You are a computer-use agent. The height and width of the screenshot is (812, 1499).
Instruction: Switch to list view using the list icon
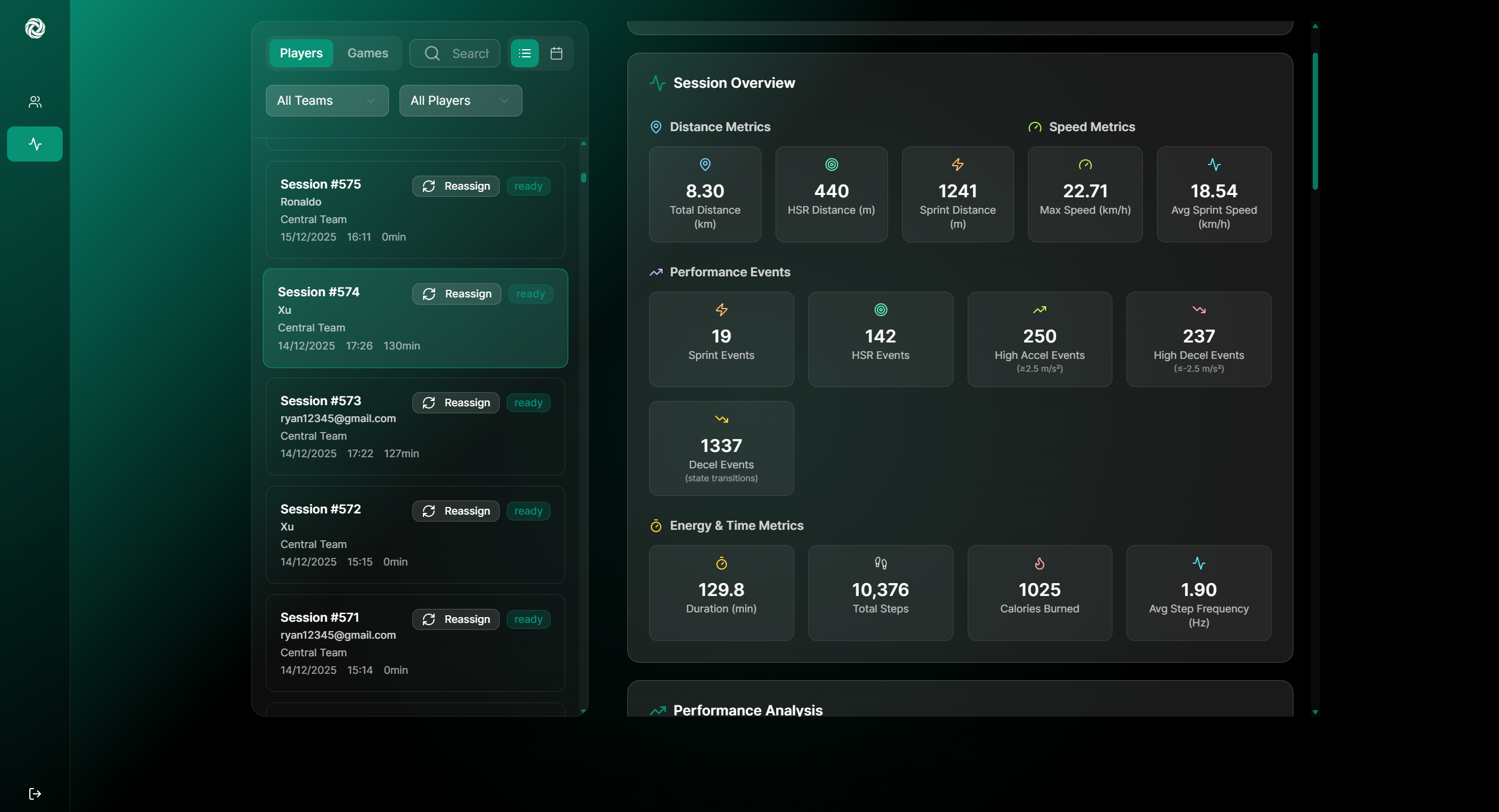[524, 53]
